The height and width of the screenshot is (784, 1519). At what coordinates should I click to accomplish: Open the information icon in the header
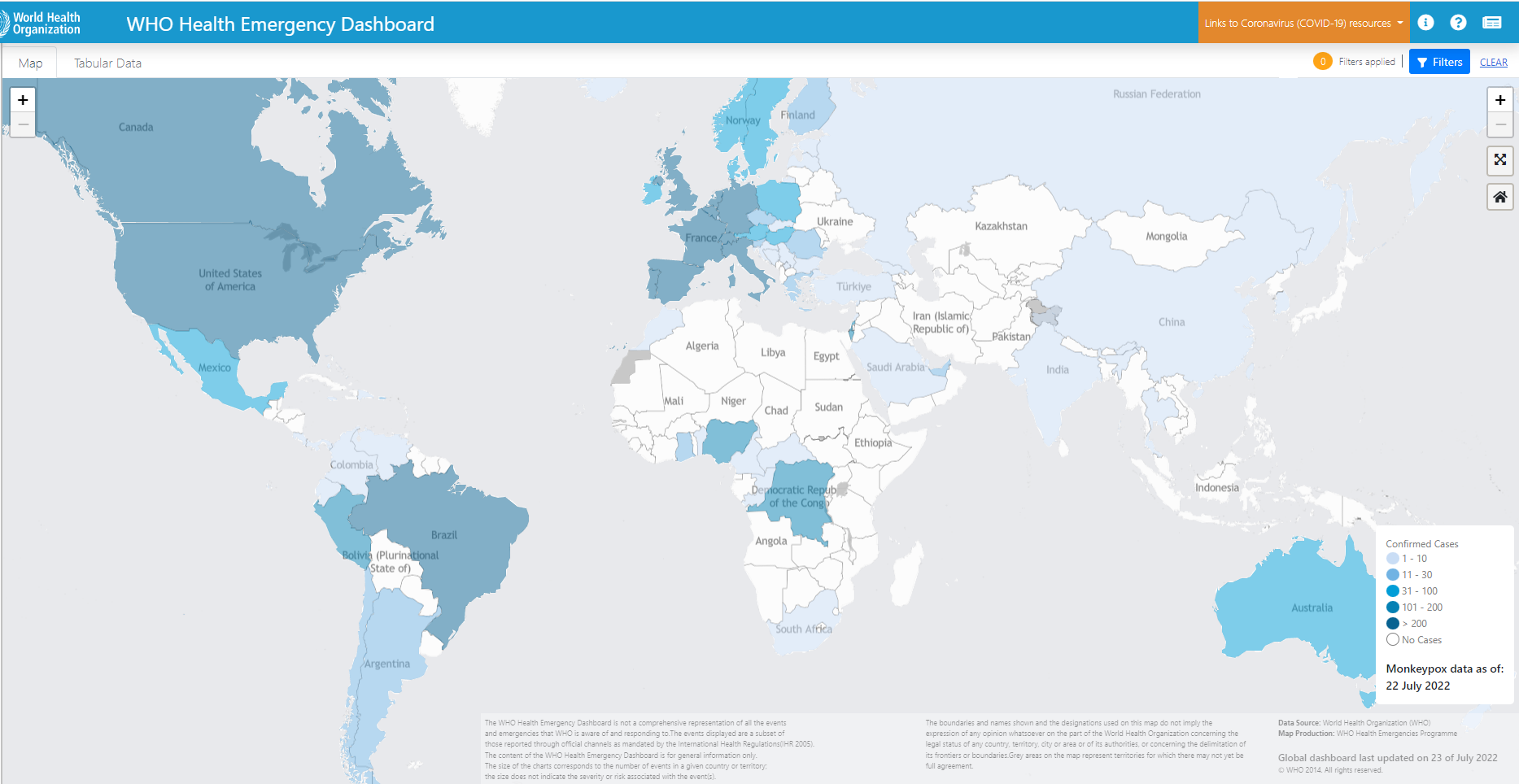click(1425, 23)
